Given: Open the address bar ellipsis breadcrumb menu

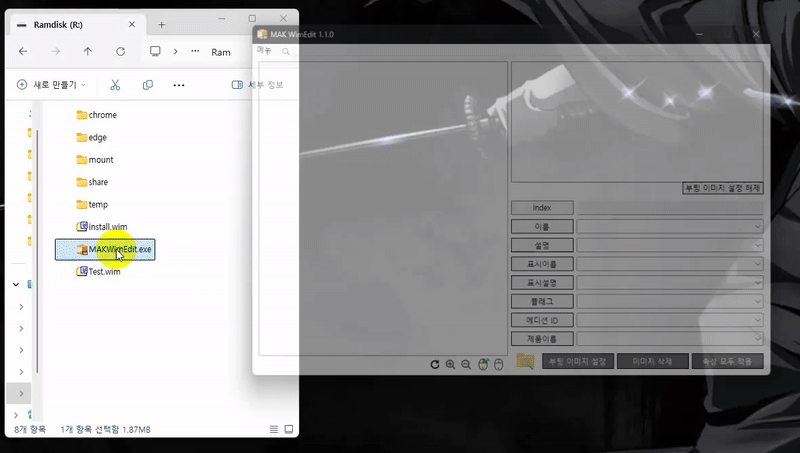Looking at the screenshot, I should [195, 52].
